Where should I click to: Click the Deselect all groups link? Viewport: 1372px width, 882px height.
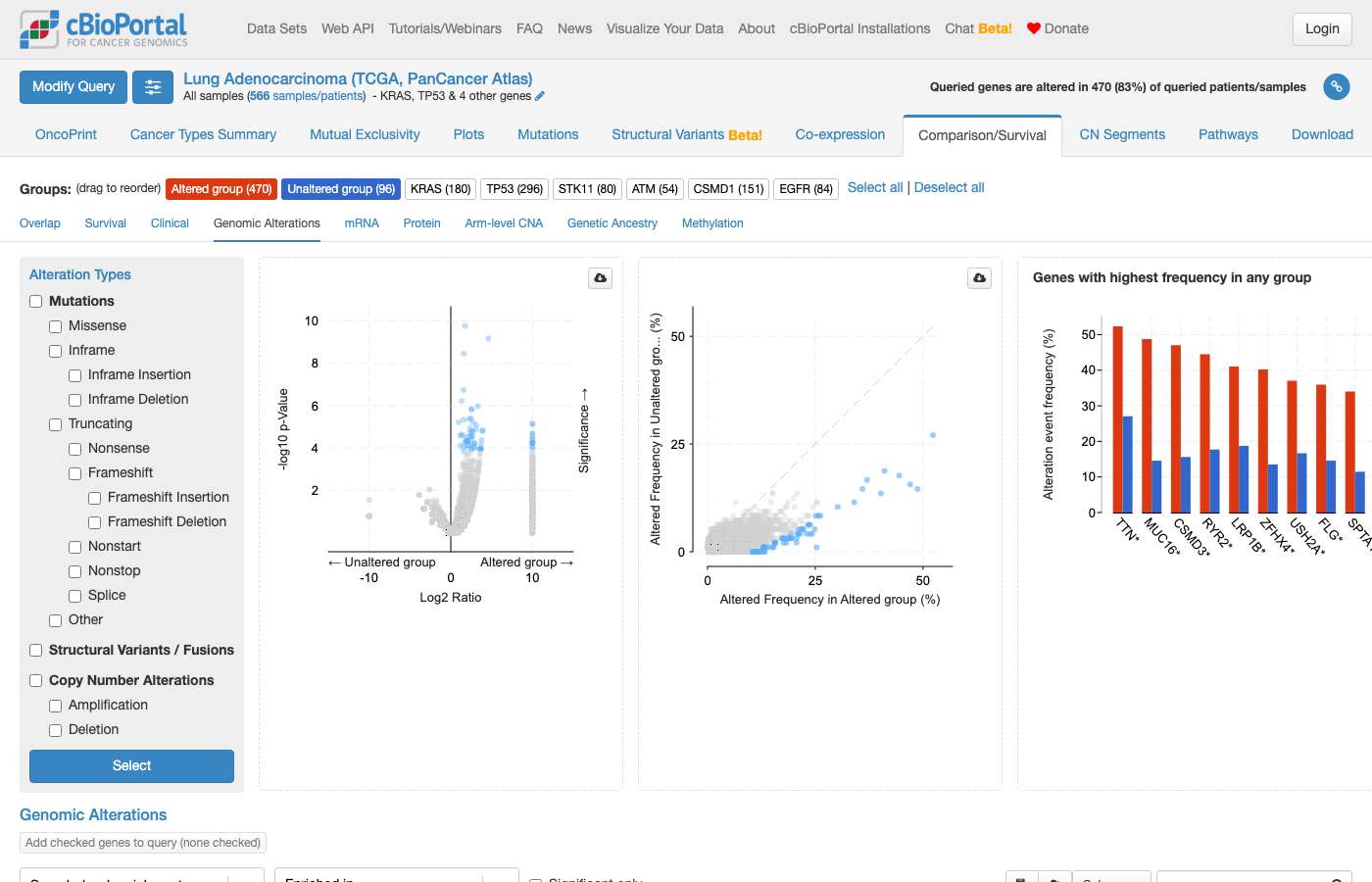tap(949, 187)
